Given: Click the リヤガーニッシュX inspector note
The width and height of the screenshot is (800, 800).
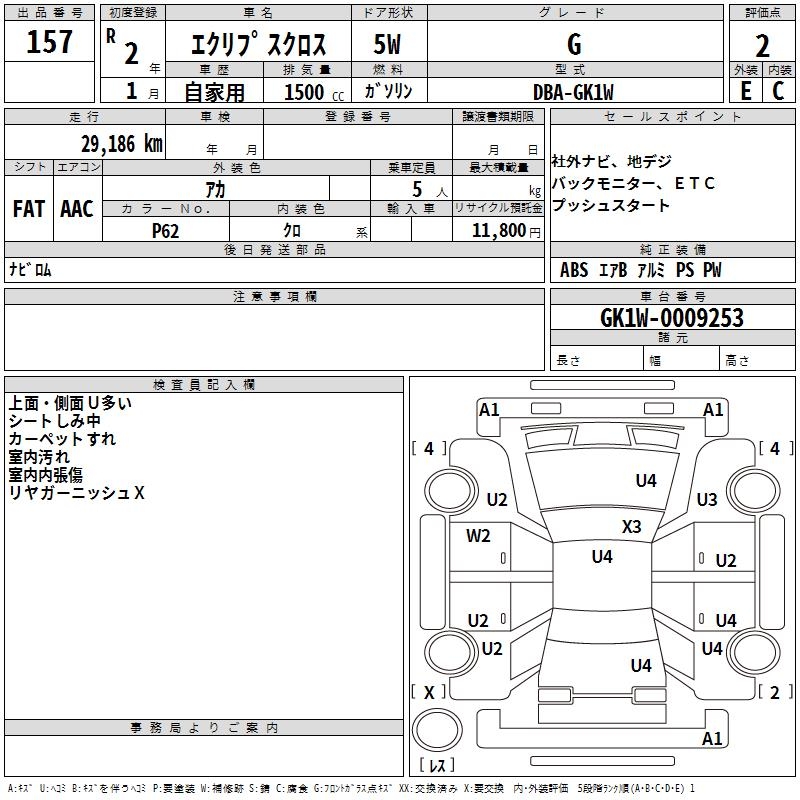Looking at the screenshot, I should (77, 492).
